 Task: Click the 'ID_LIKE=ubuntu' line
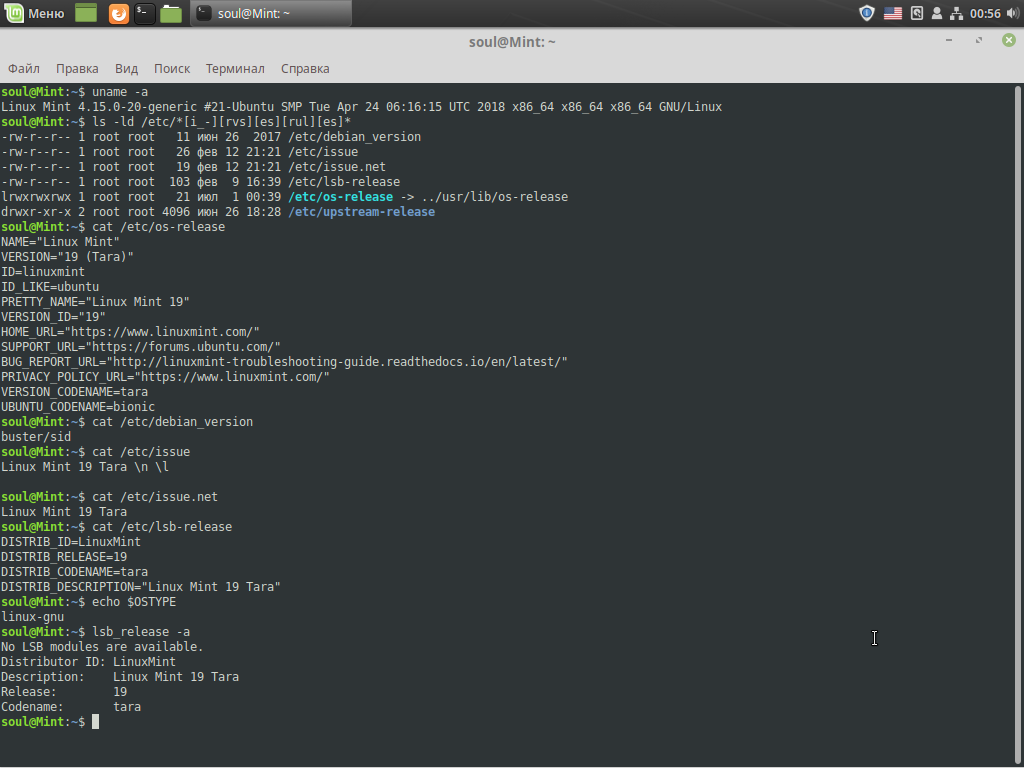pyautogui.click(x=50, y=287)
